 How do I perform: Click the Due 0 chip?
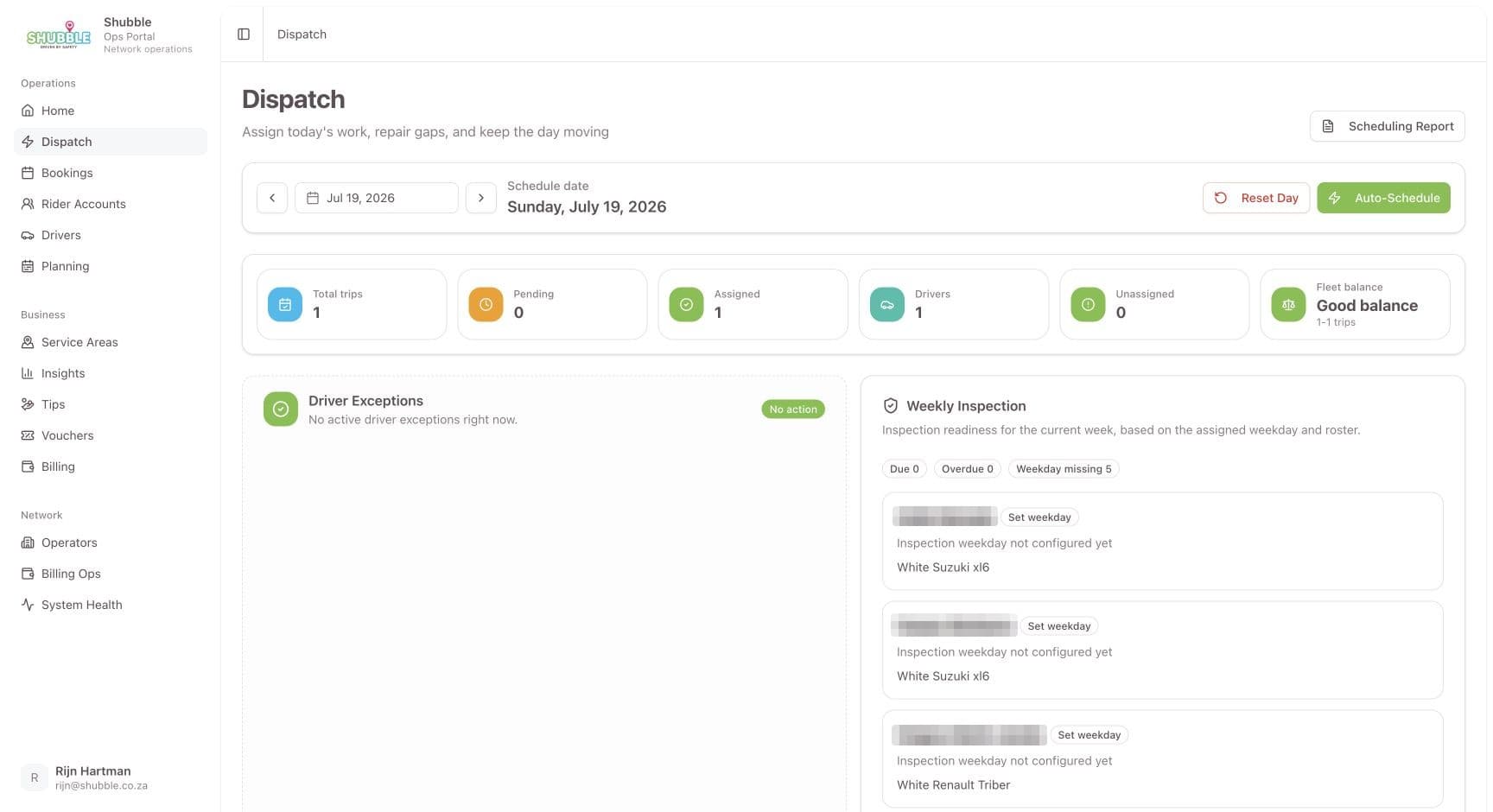point(905,469)
